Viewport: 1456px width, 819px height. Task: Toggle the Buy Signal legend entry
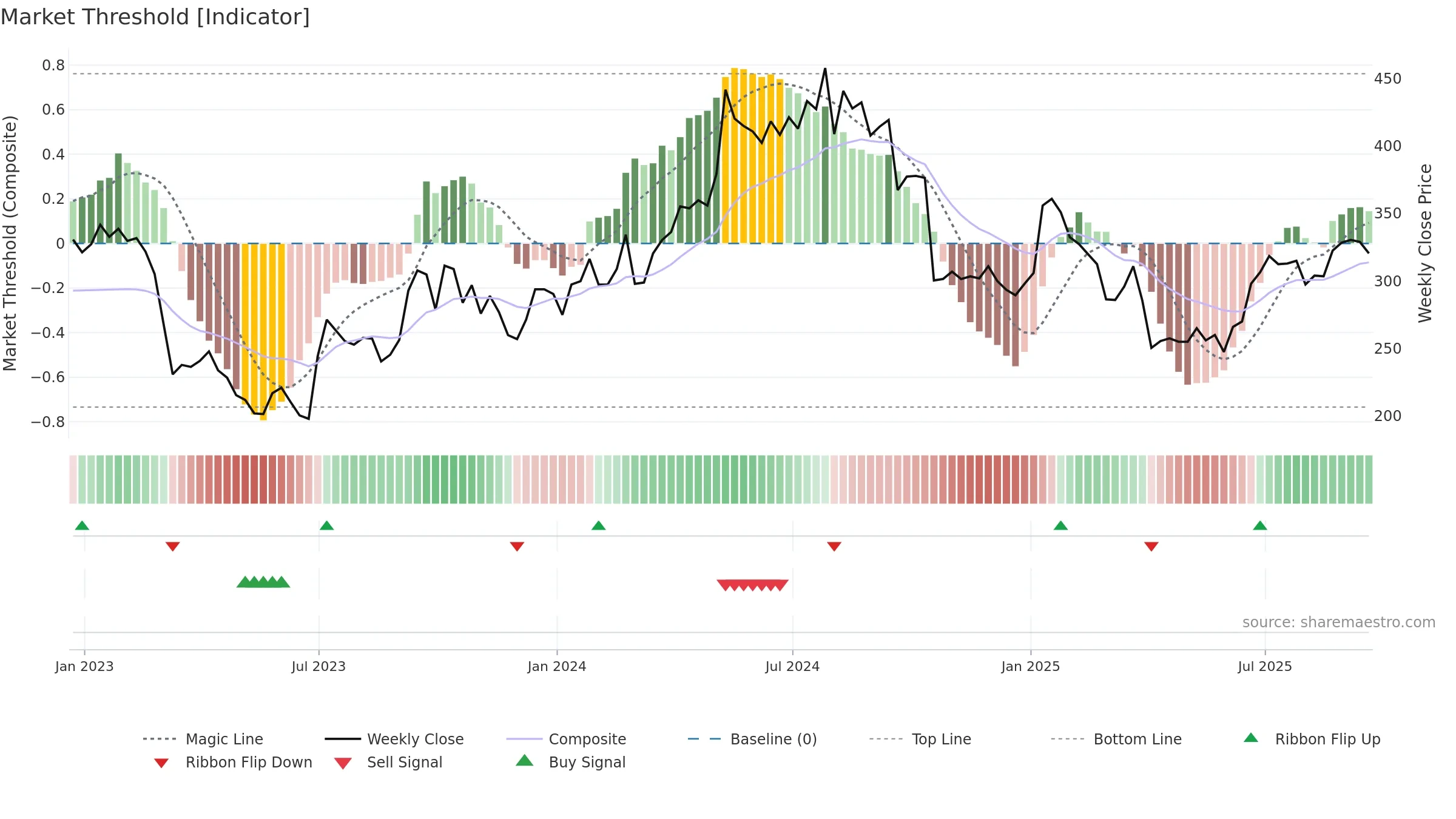(570, 762)
